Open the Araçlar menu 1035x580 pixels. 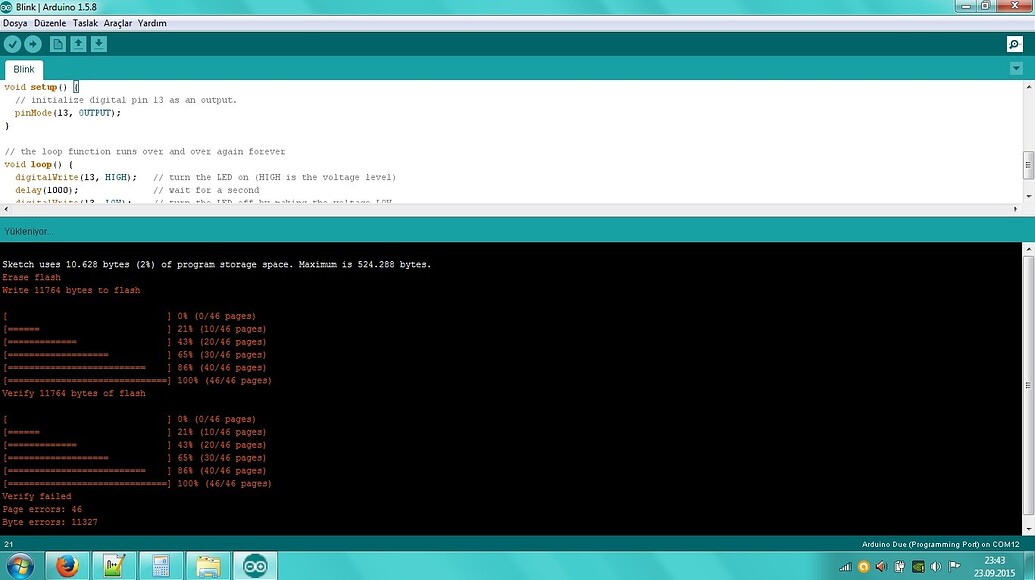[119, 22]
